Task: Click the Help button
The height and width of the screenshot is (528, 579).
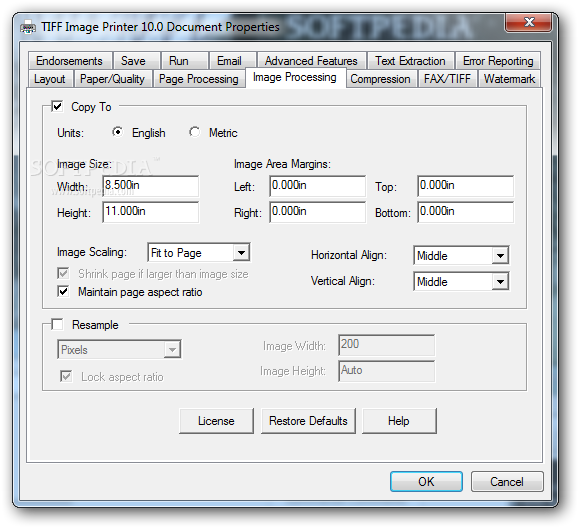Action: click(399, 421)
